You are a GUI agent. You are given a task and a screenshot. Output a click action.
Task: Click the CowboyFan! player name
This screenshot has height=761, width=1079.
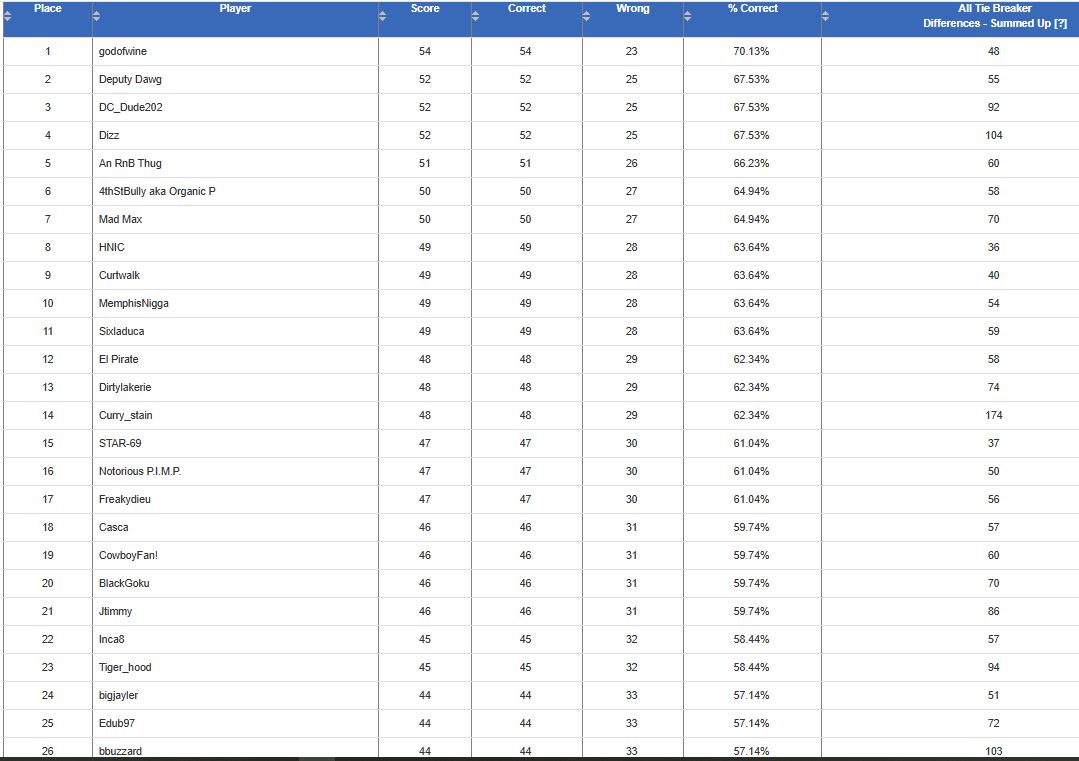tap(129, 555)
